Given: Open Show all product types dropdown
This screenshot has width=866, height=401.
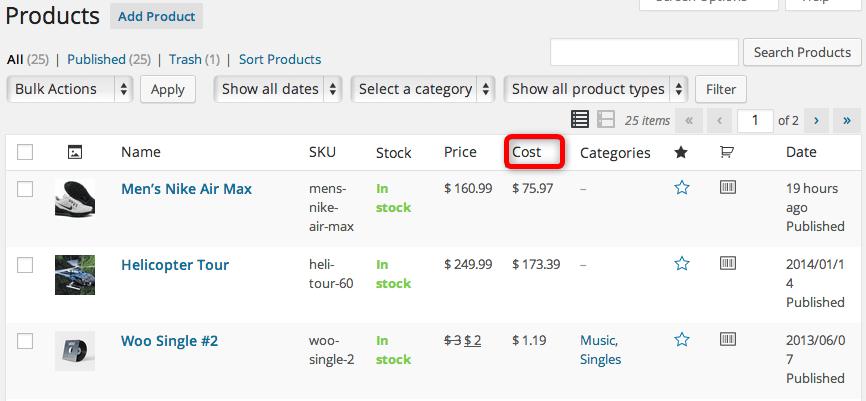Looking at the screenshot, I should [597, 89].
